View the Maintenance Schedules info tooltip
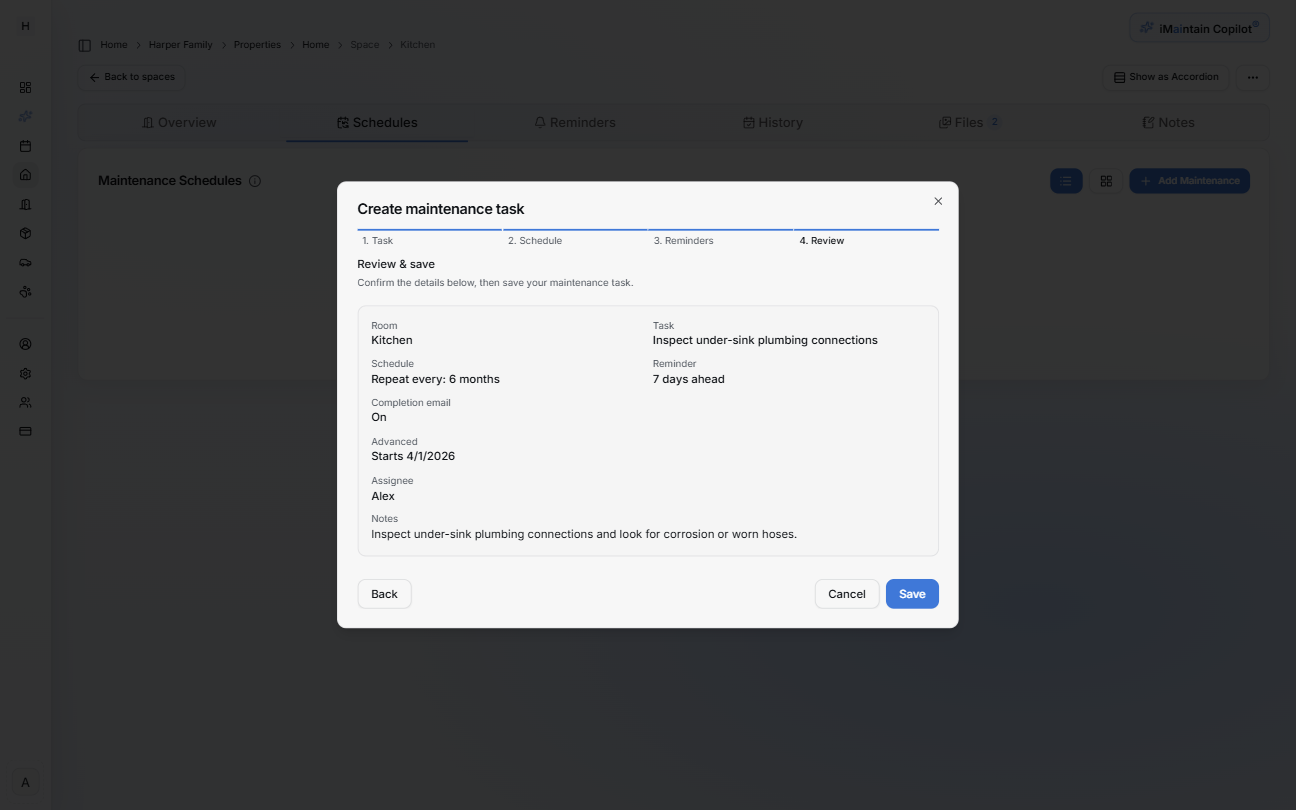Screen dimensions: 1296x810 click(256, 181)
